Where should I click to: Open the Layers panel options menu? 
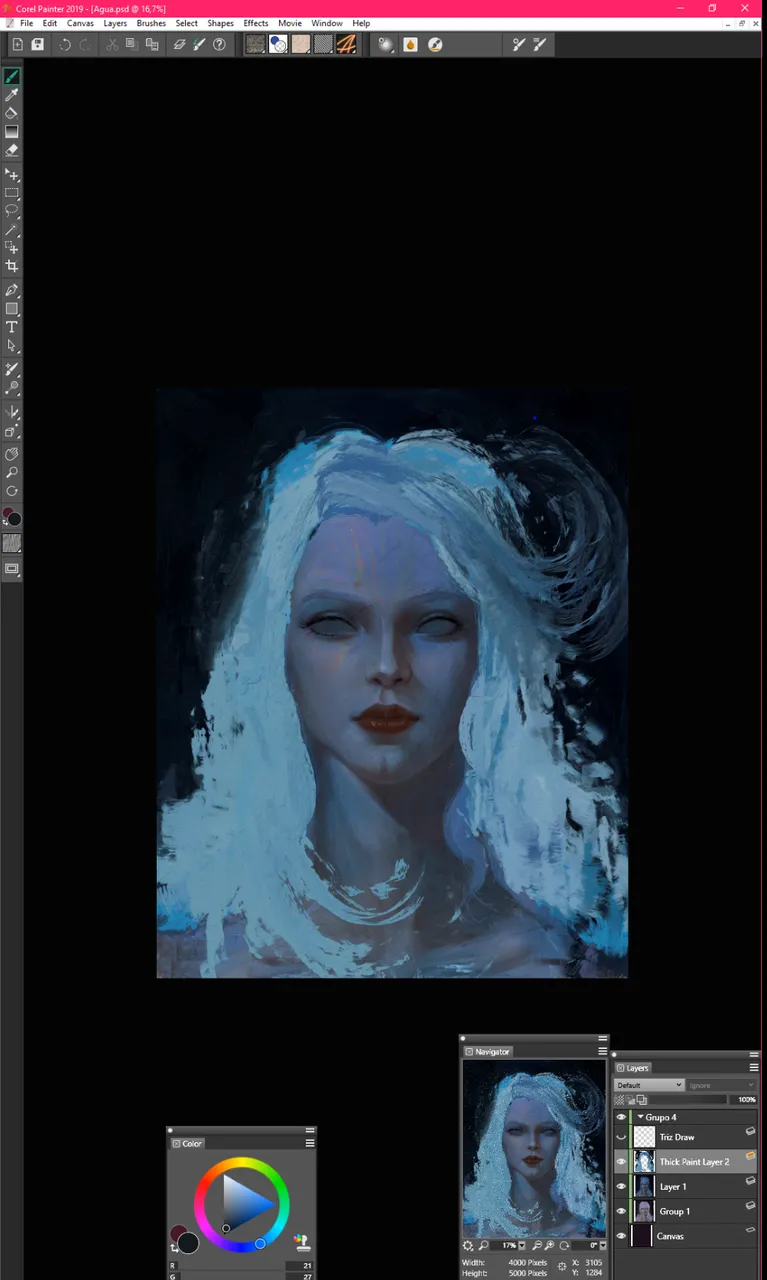pyautogui.click(x=753, y=1068)
